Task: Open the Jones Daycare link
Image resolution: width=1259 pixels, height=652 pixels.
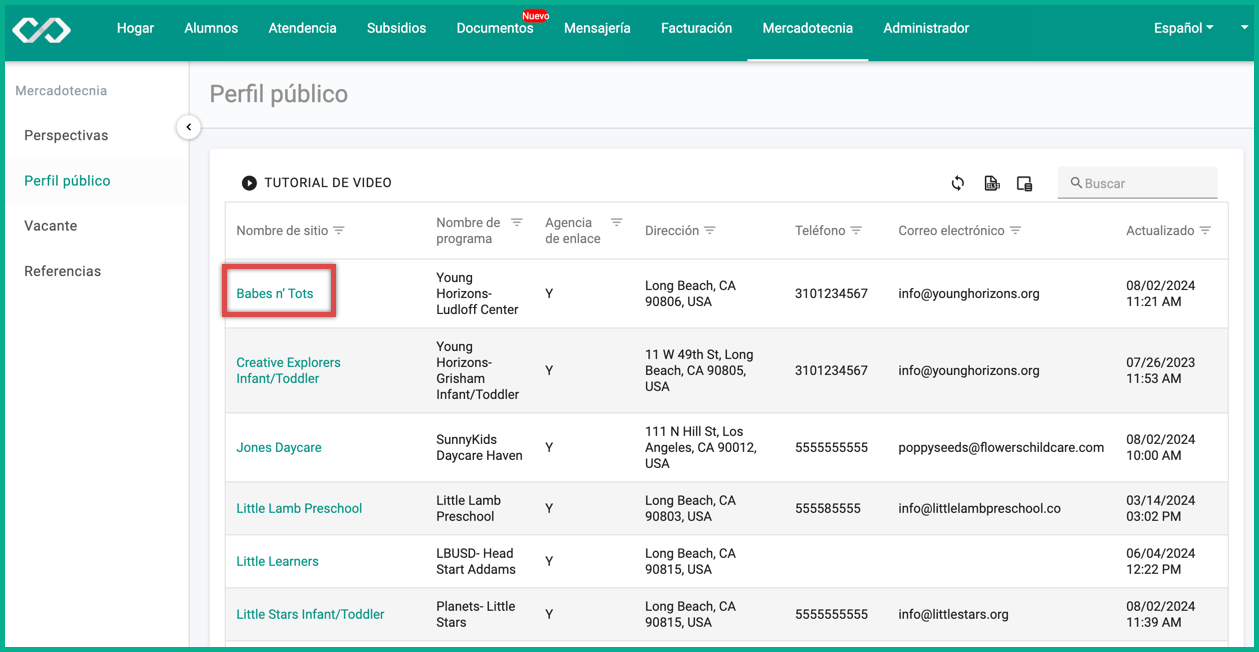Action: tap(279, 447)
